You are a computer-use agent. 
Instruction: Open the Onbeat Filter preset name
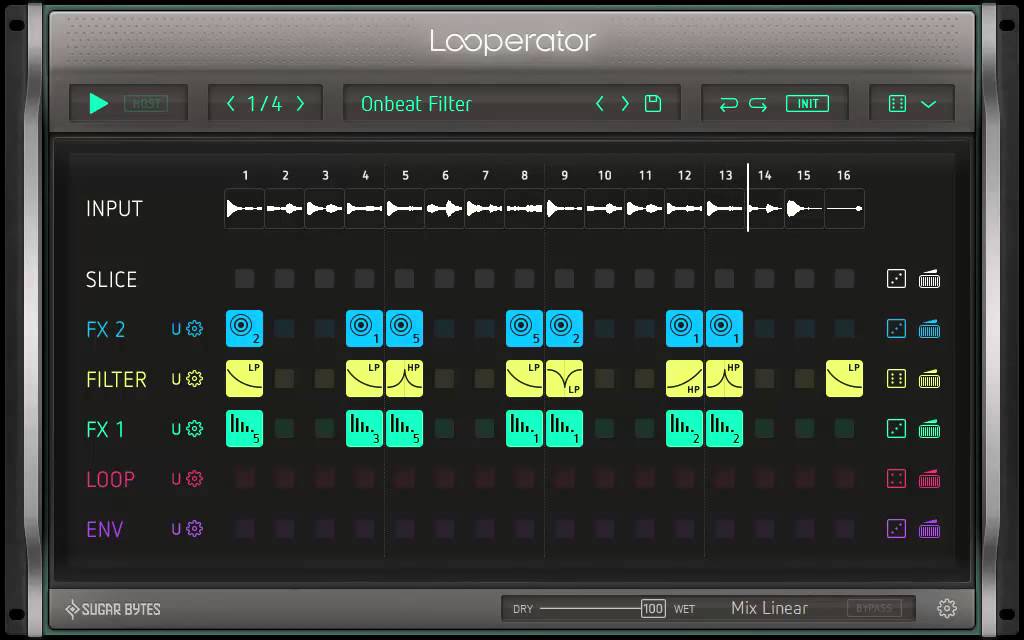coord(416,104)
